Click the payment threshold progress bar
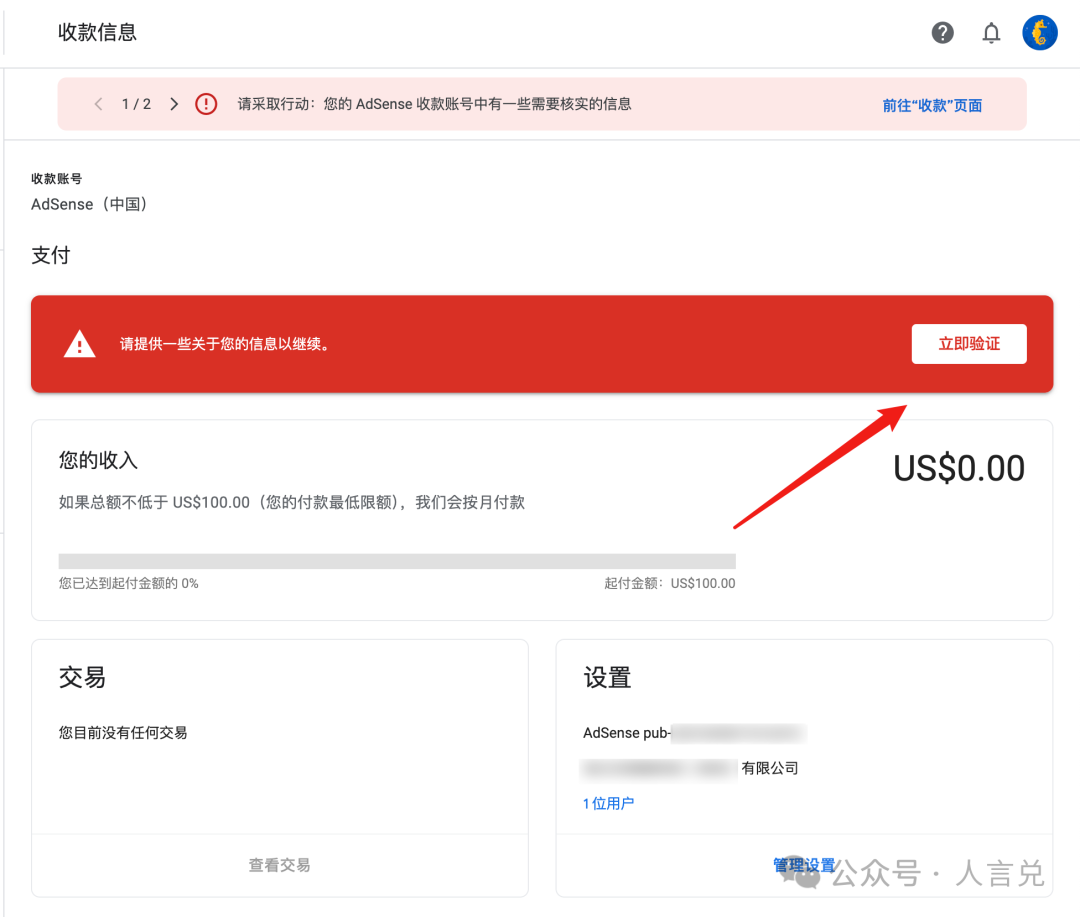Viewport: 1080px width, 917px height. tap(397, 561)
